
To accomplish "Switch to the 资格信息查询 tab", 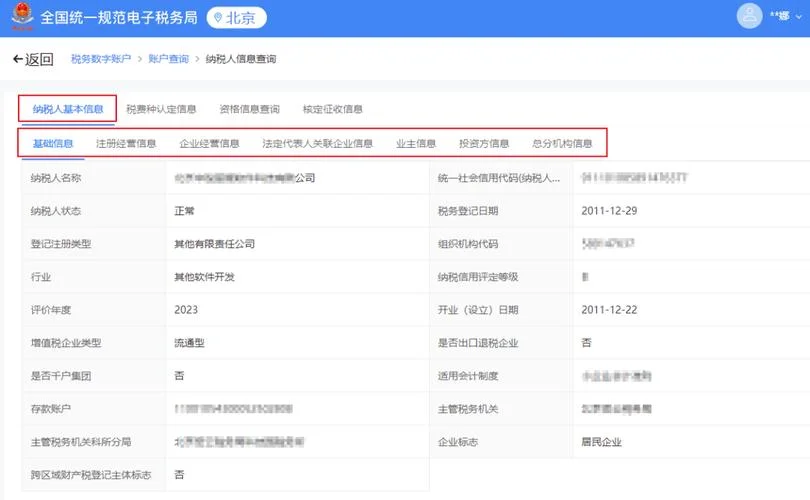I will click(250, 109).
